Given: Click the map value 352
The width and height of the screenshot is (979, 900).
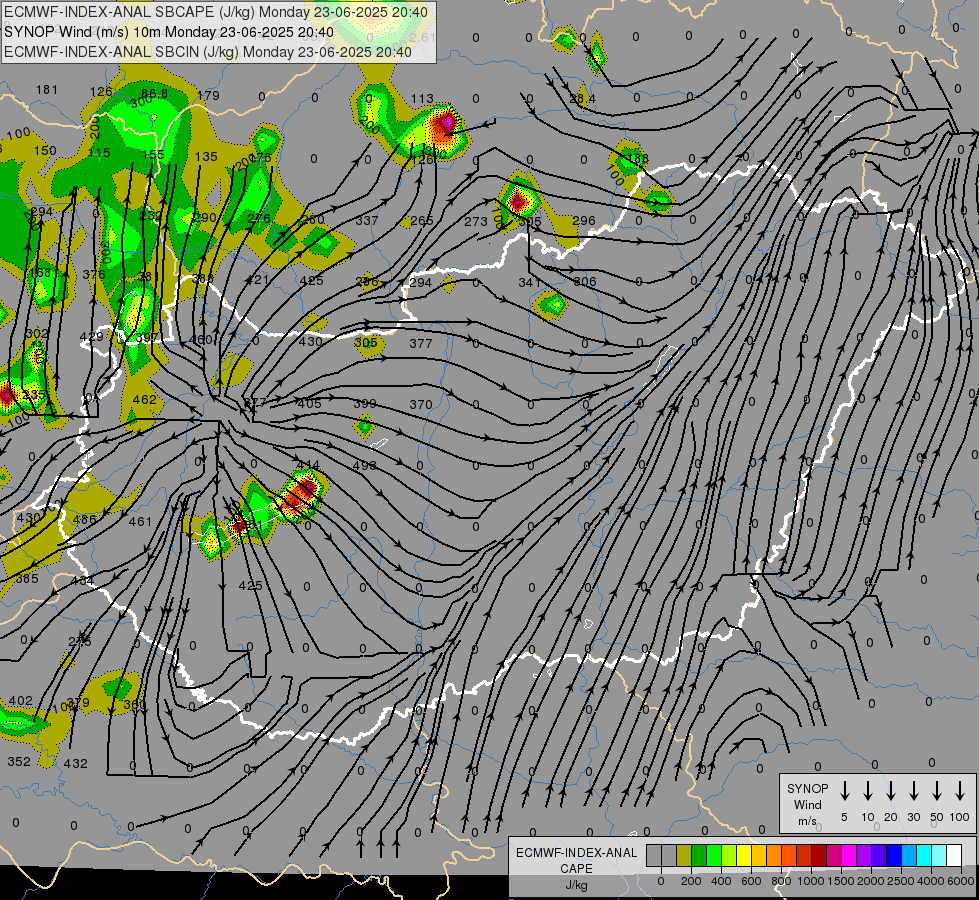Looking at the screenshot, I should tap(19, 761).
